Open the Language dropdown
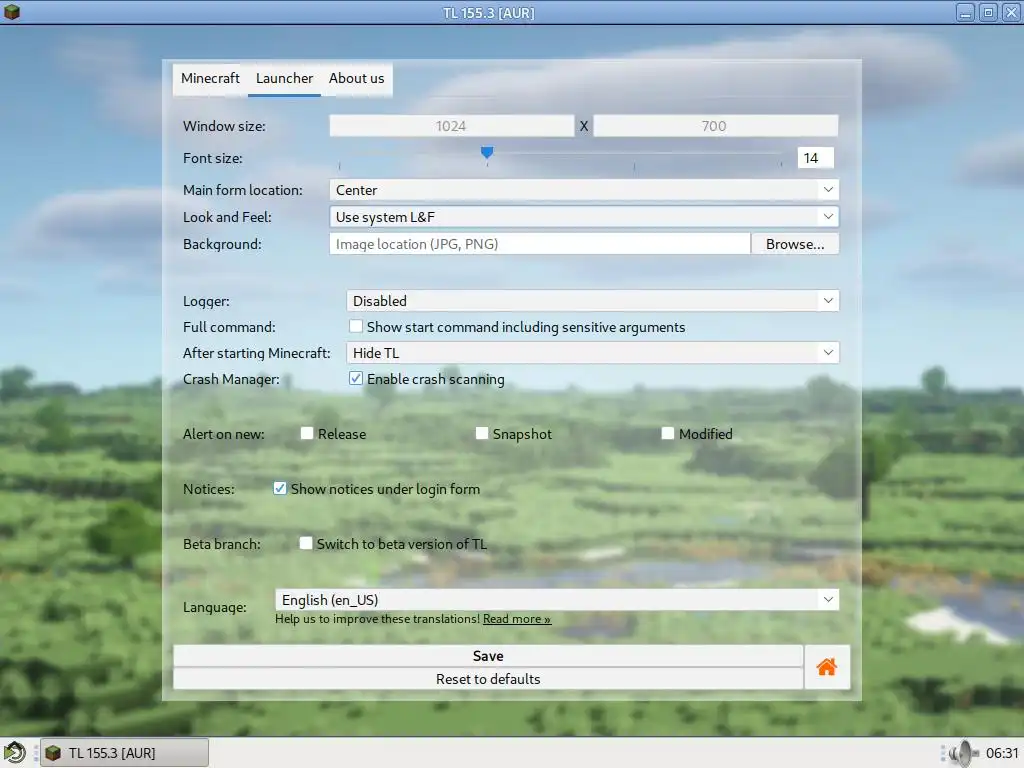1024x768 pixels. pyautogui.click(x=557, y=600)
